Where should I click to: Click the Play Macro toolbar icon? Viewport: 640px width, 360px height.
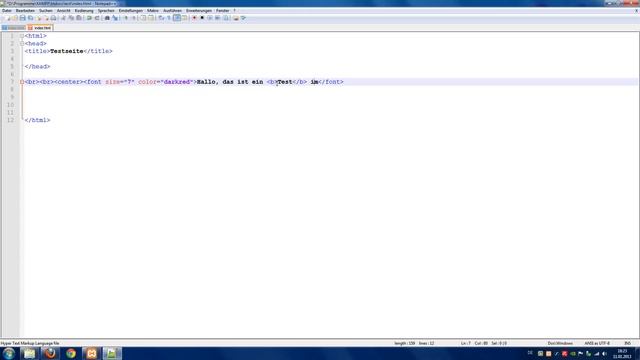pyautogui.click(x=210, y=18)
